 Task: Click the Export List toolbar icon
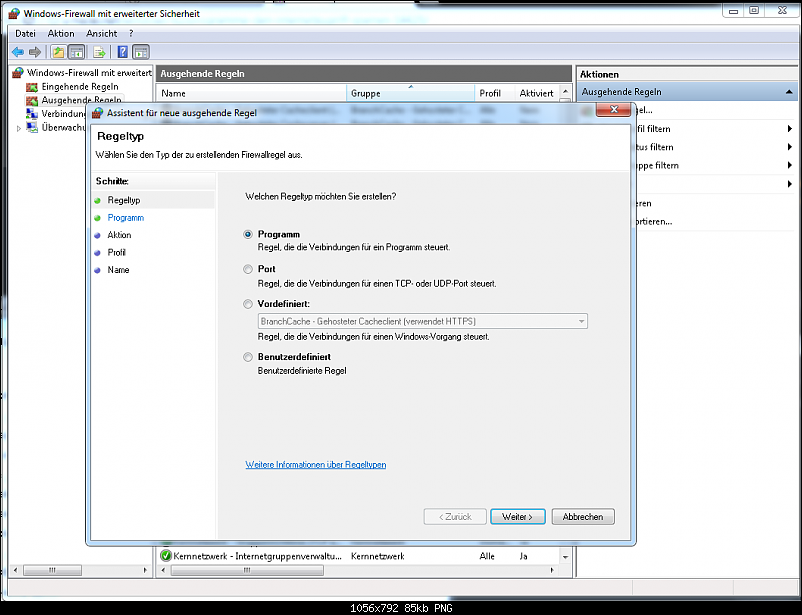coord(99,52)
